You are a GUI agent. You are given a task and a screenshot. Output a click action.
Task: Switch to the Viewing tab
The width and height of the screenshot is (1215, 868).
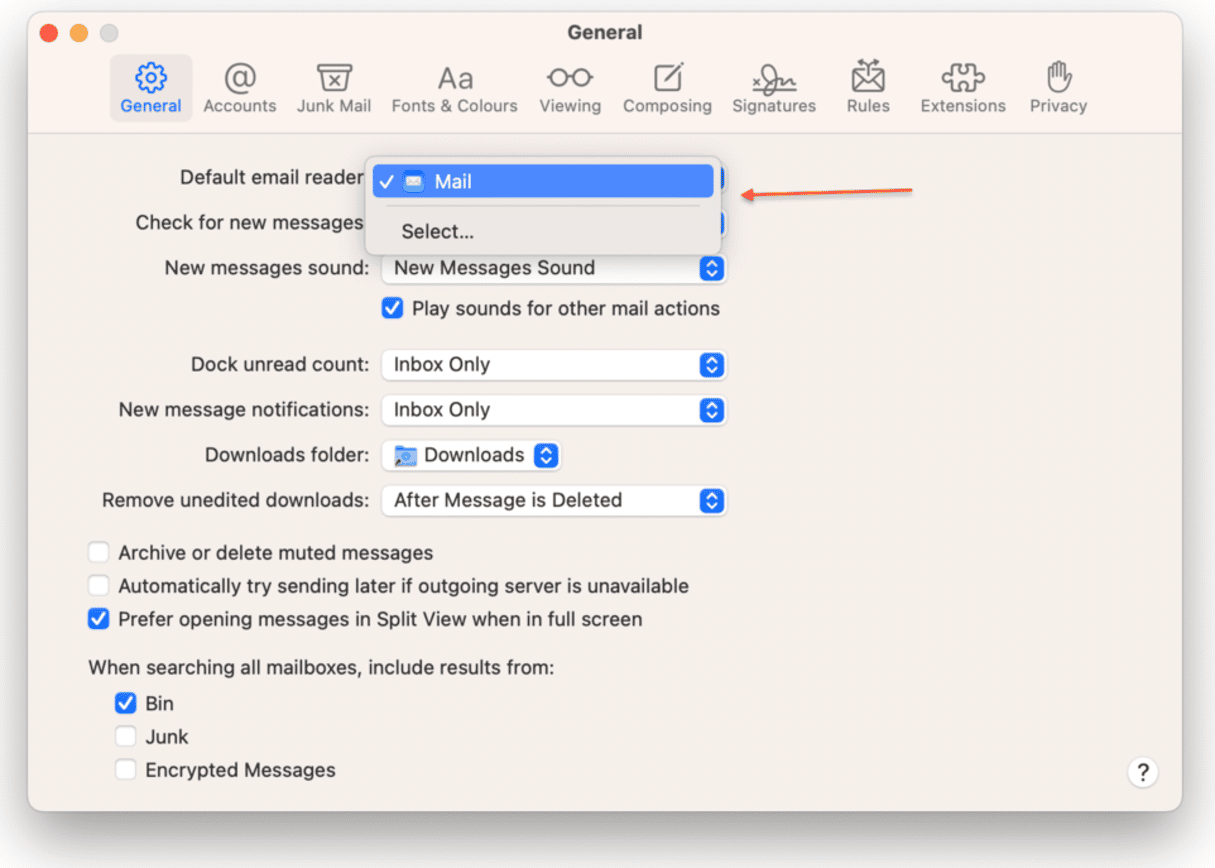pos(570,88)
